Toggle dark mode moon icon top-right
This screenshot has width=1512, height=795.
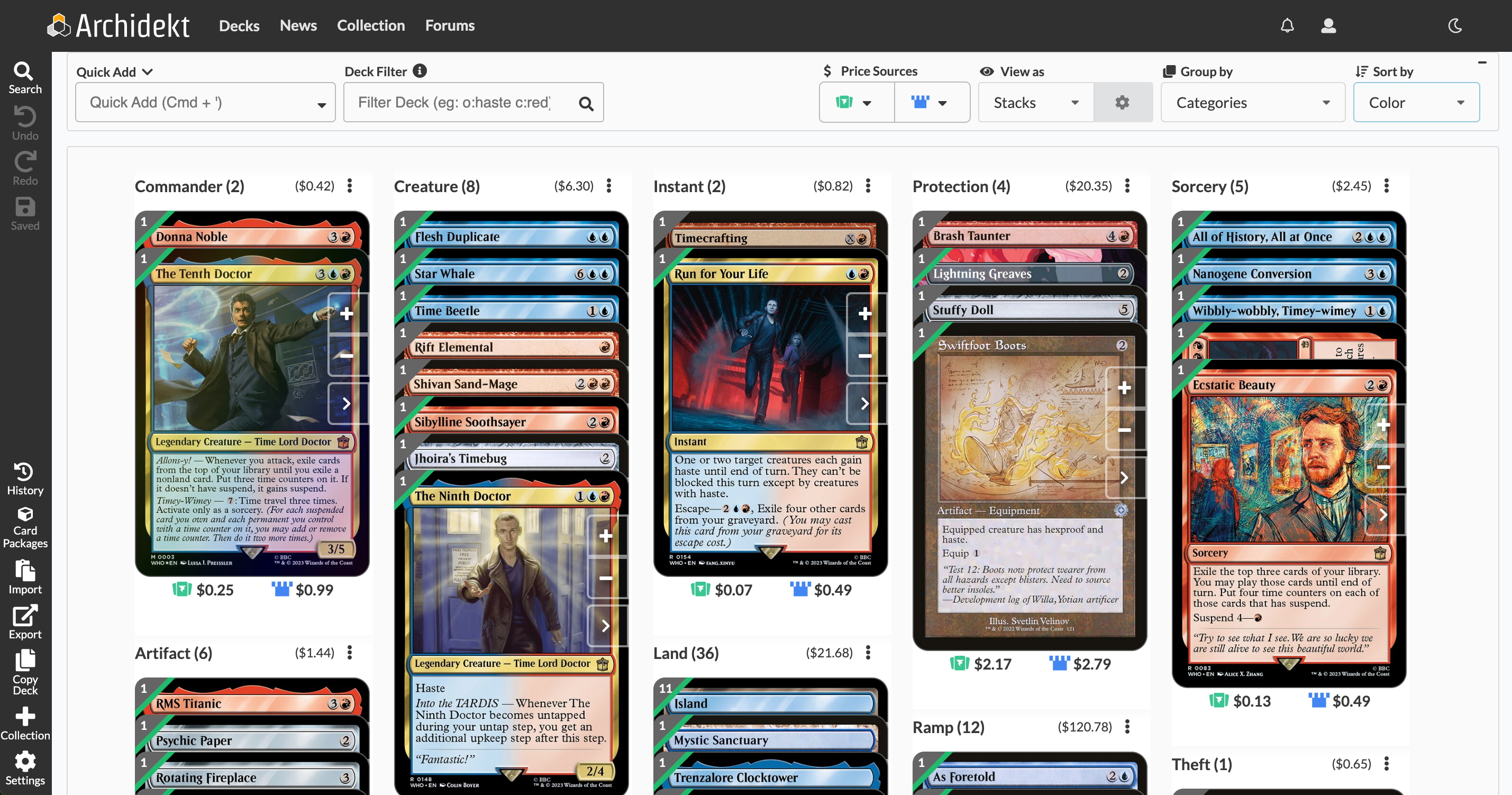(1455, 26)
